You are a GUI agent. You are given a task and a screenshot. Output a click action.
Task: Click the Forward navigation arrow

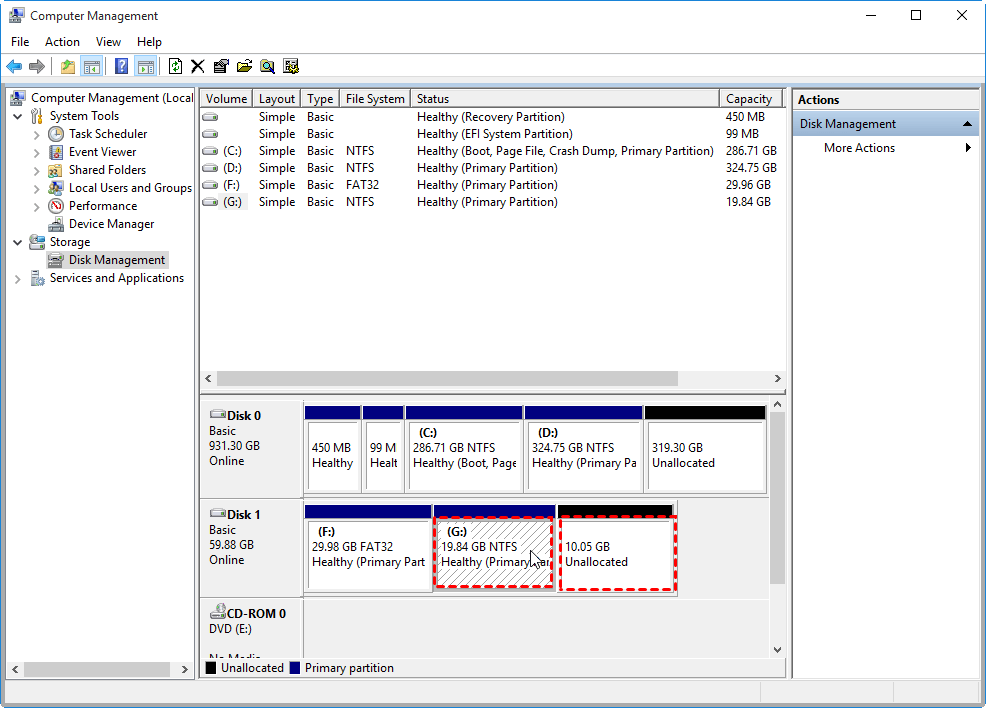[38, 66]
